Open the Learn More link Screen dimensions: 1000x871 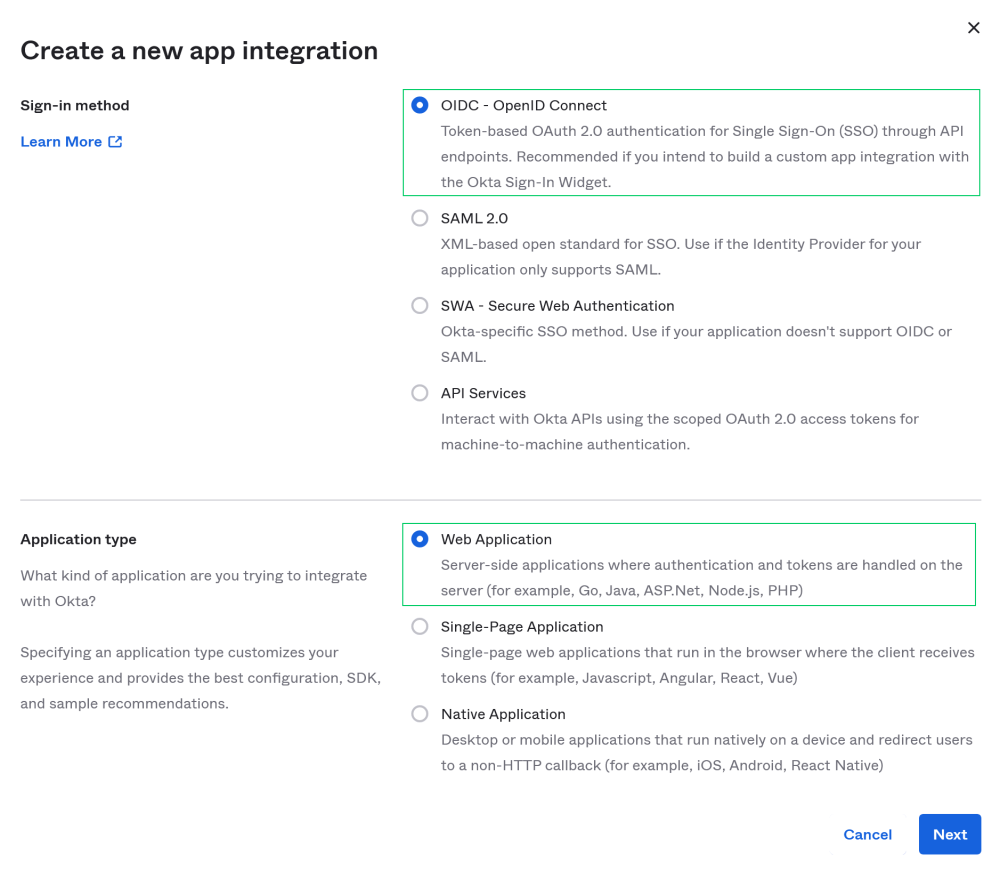tap(61, 142)
